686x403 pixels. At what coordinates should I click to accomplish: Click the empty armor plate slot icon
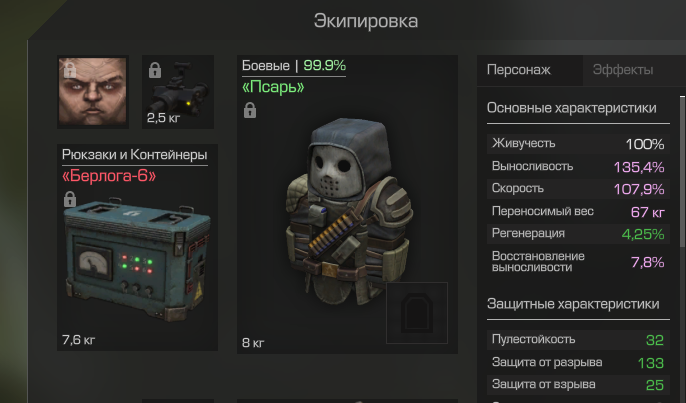[417, 313]
